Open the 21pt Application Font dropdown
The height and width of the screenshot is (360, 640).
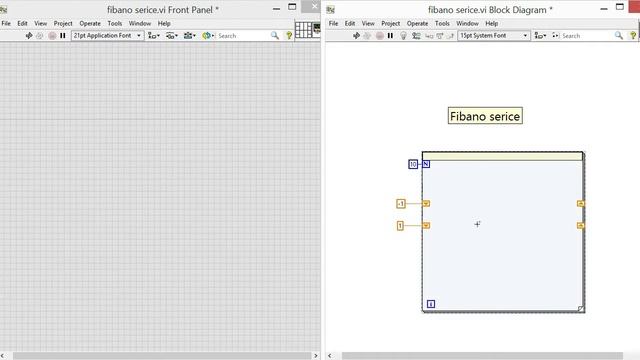[x=107, y=36]
